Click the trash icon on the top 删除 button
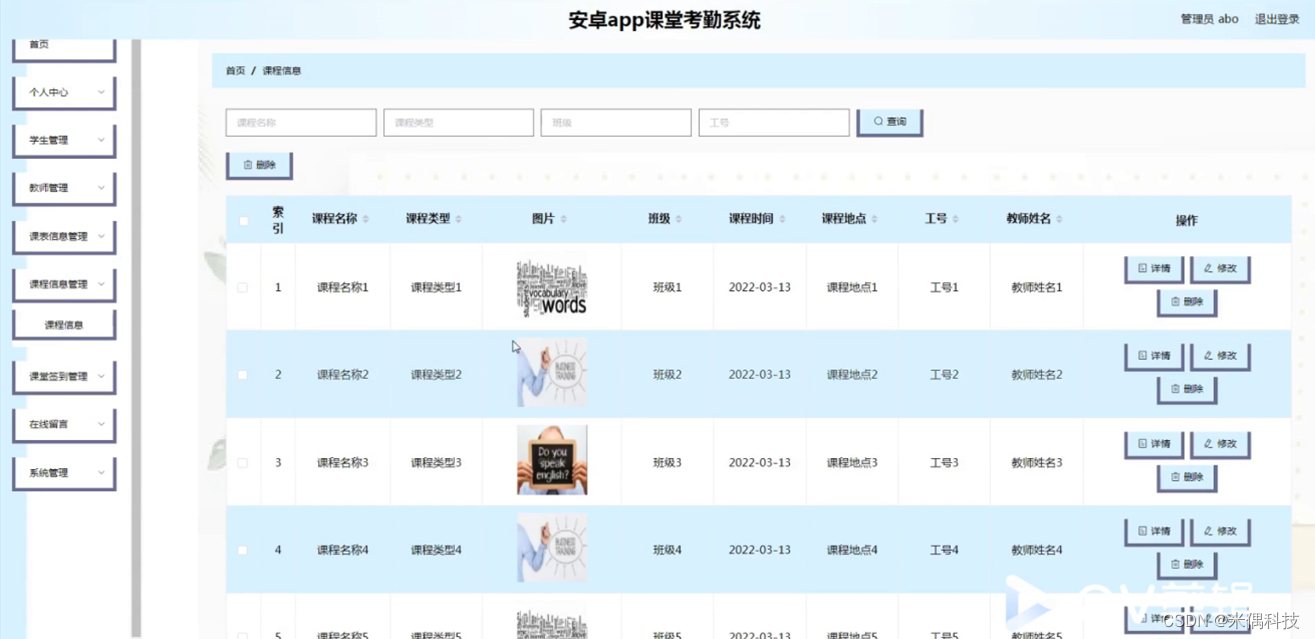This screenshot has width=1315, height=639. coord(248,165)
